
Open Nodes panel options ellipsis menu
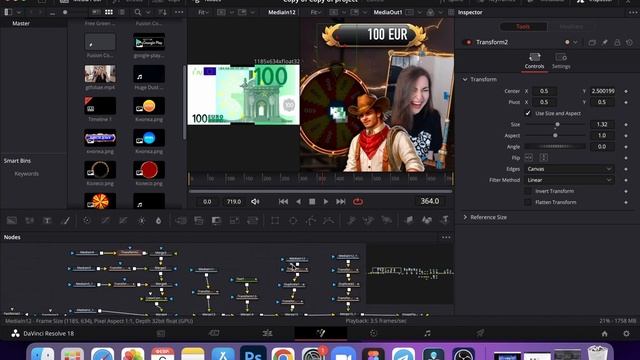tap(446, 237)
